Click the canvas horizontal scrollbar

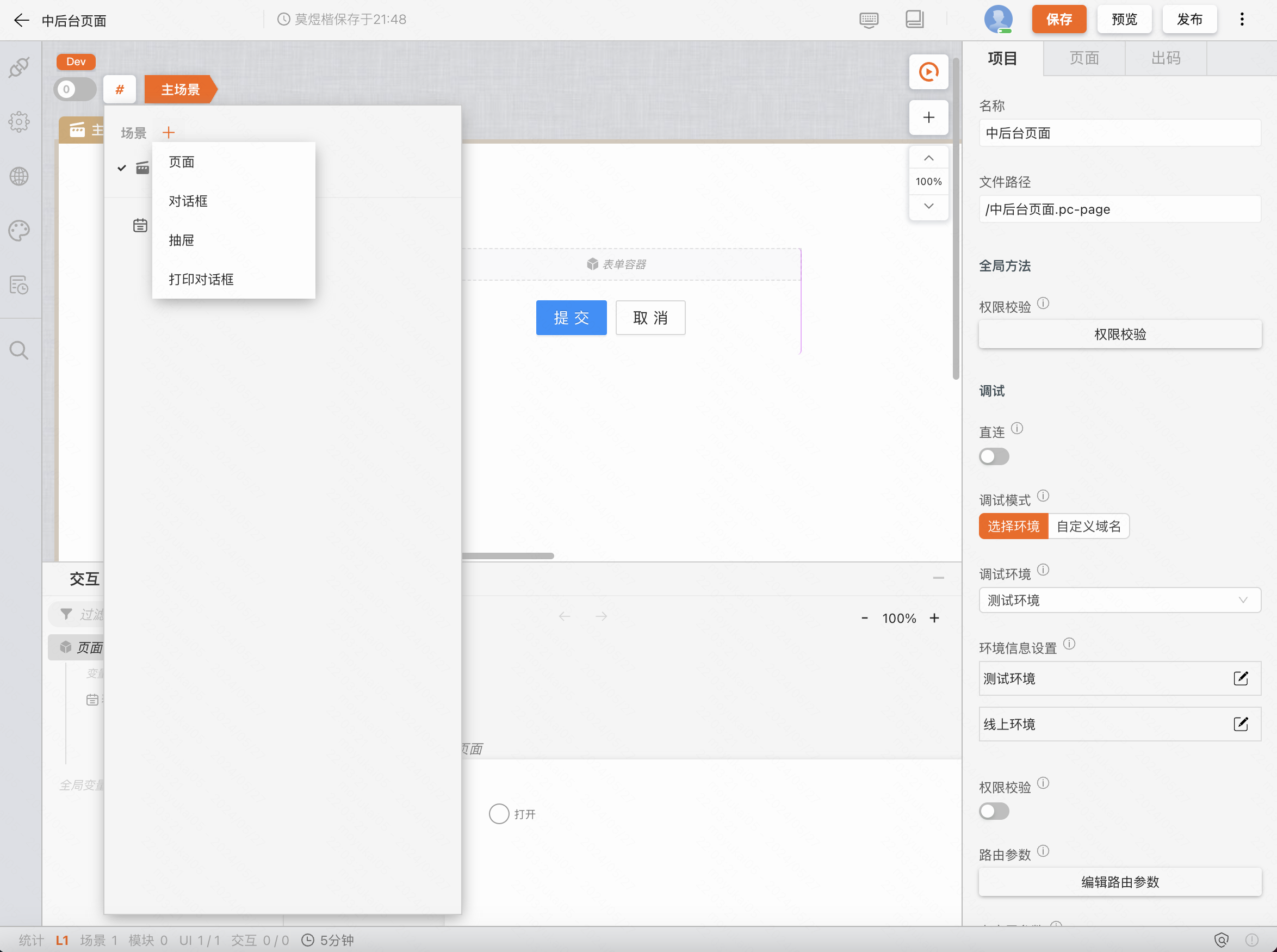507,556
